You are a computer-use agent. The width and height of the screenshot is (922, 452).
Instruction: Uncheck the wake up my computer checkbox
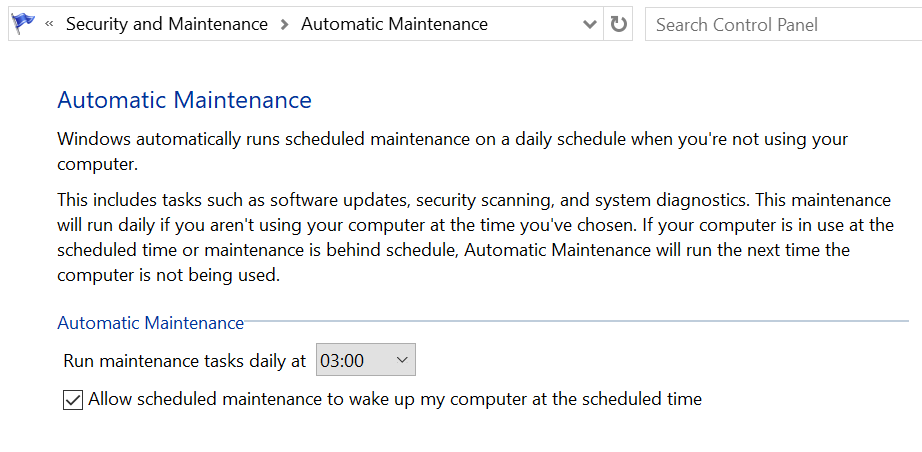click(72, 400)
